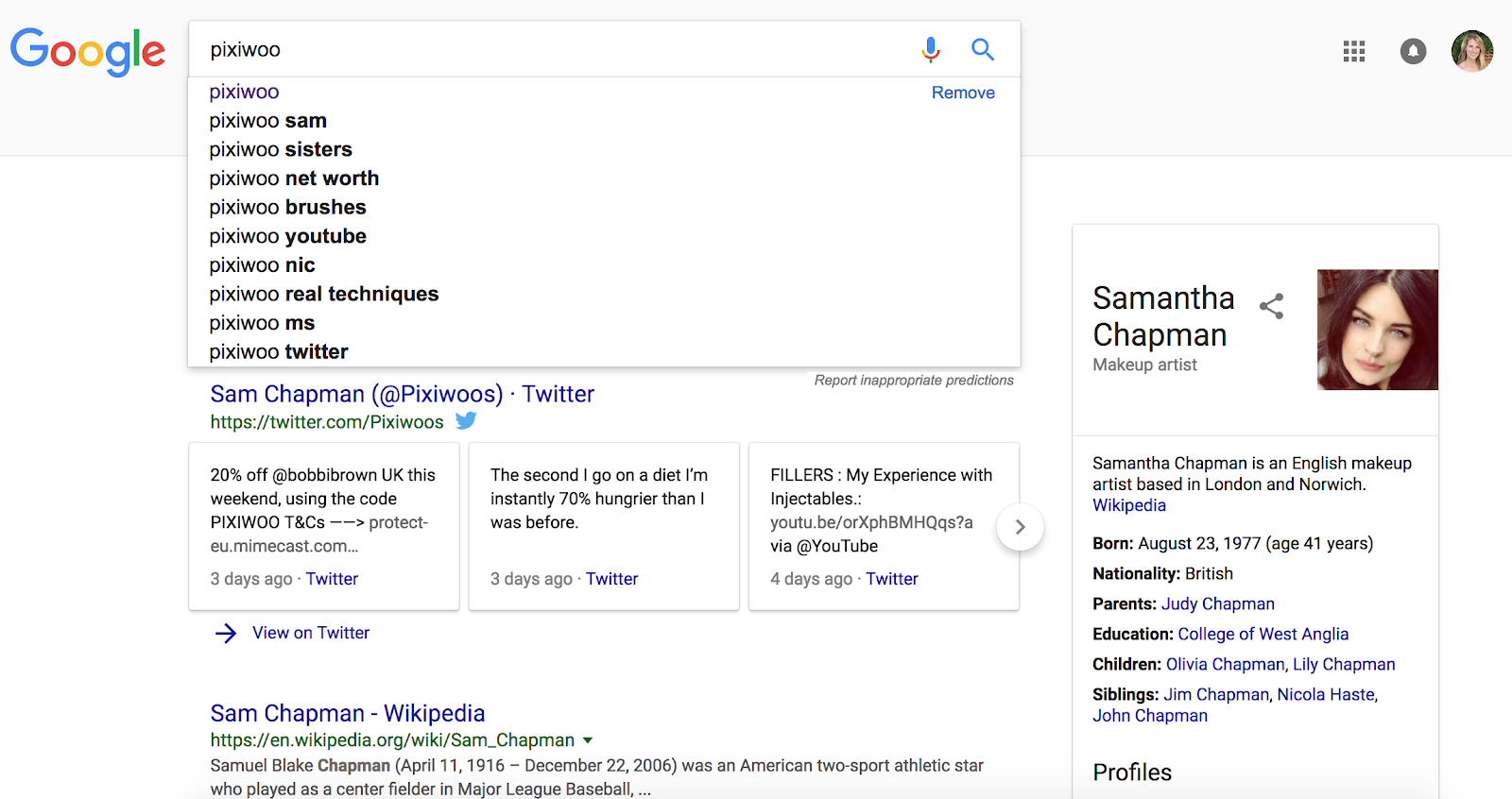The width and height of the screenshot is (1512, 799).
Task: Select suggestion 'pixiwoo nic'
Action: (x=262, y=265)
